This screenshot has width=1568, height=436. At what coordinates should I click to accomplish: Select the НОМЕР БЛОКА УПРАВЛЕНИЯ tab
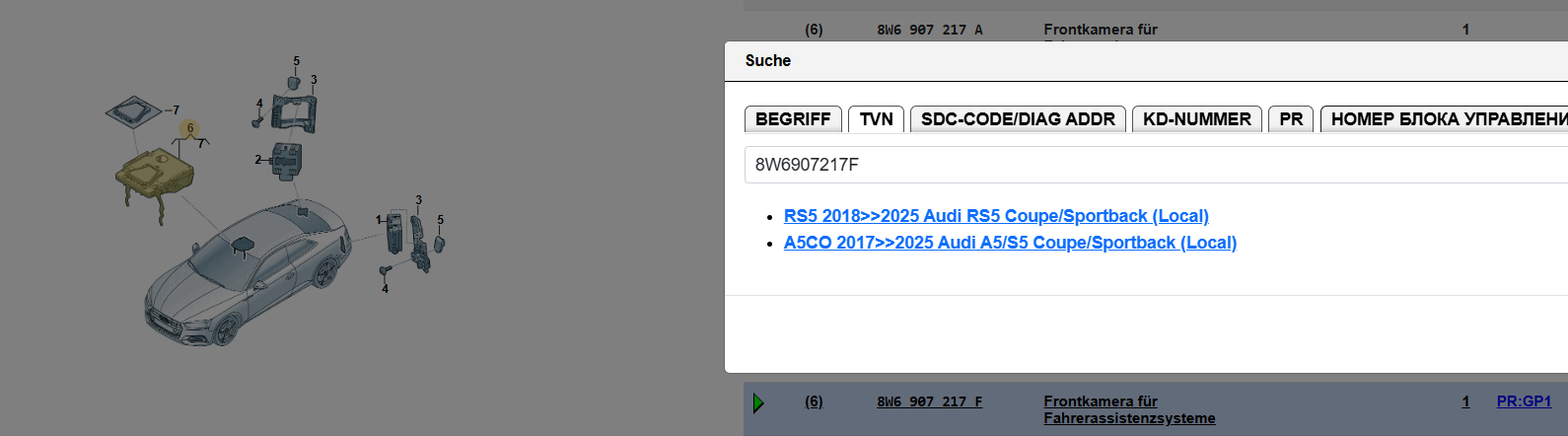(1446, 119)
